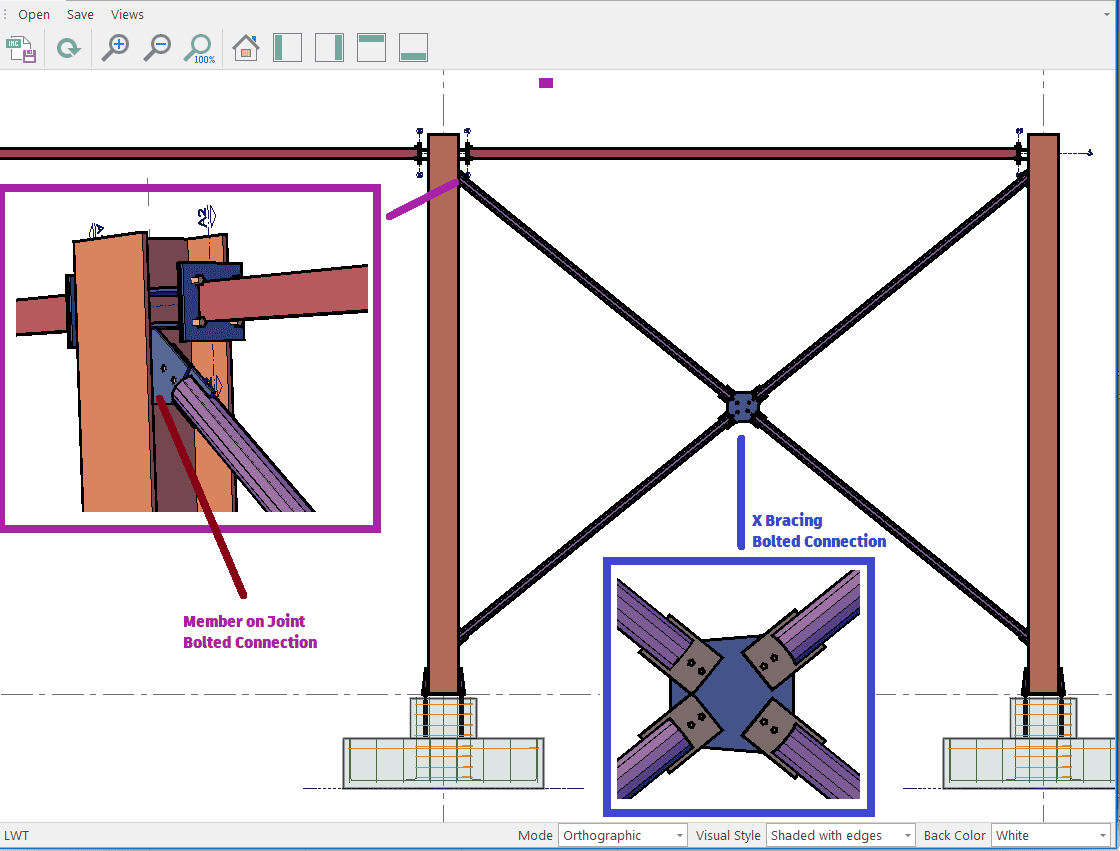Click the X Bracing detail thumbnail
Image resolution: width=1120 pixels, height=851 pixels.
tap(739, 685)
